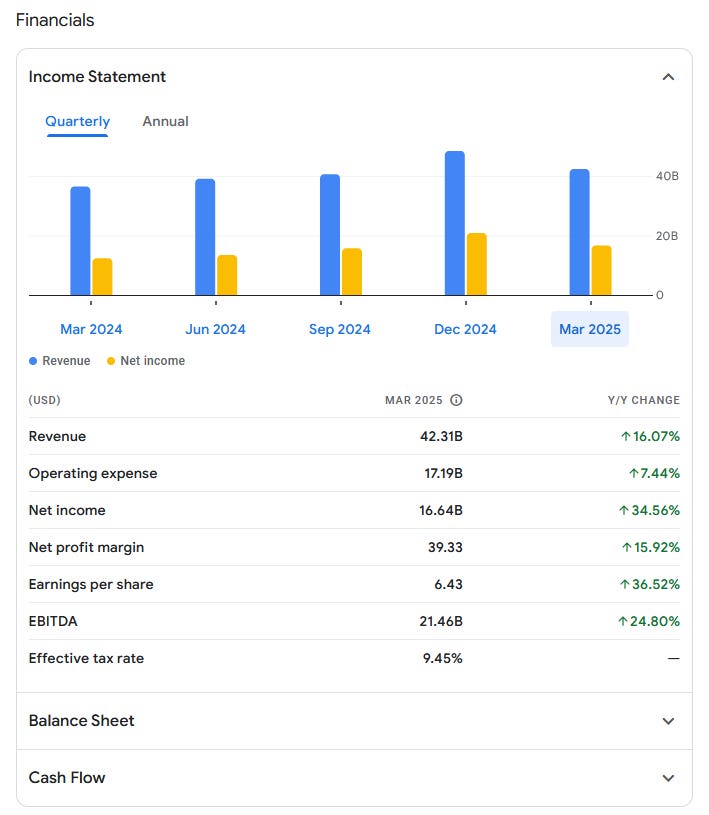The width and height of the screenshot is (709, 815).
Task: Click the Mar 2024 blue revenue bar
Action: pos(80,241)
